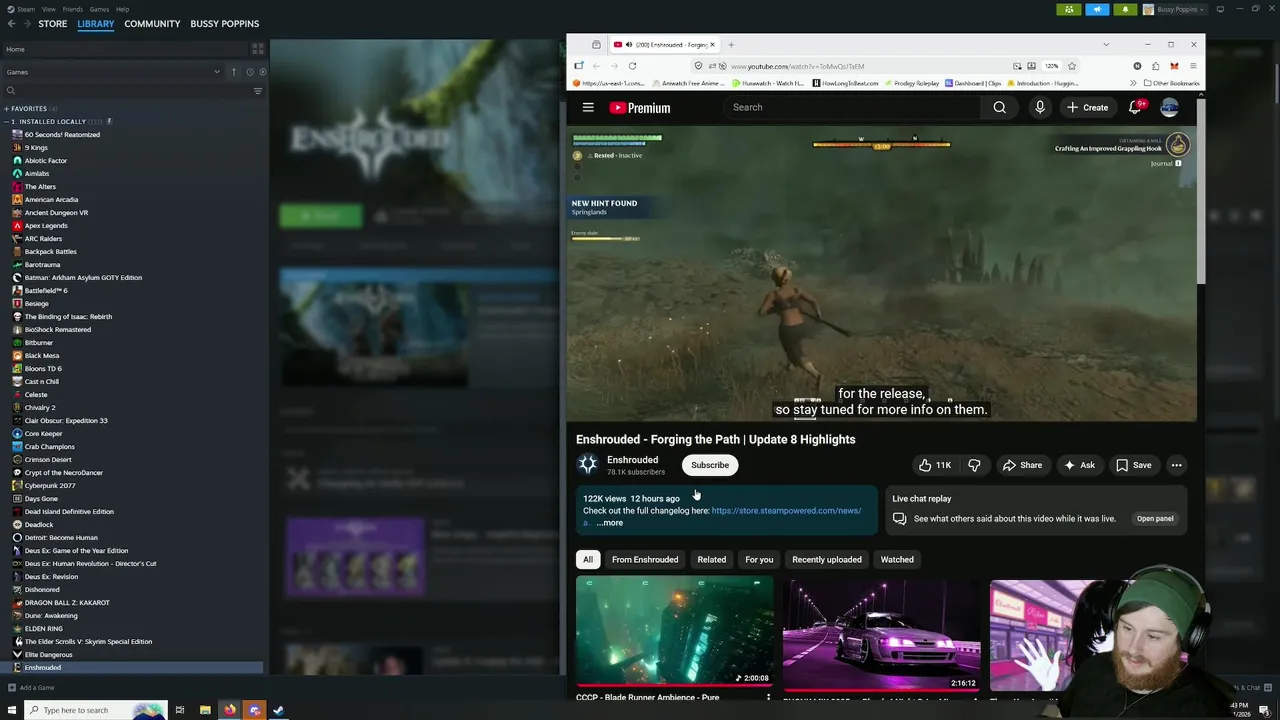Click 120% zoom level indicator in address bar
Screen dimensions: 1280x720
point(1051,66)
